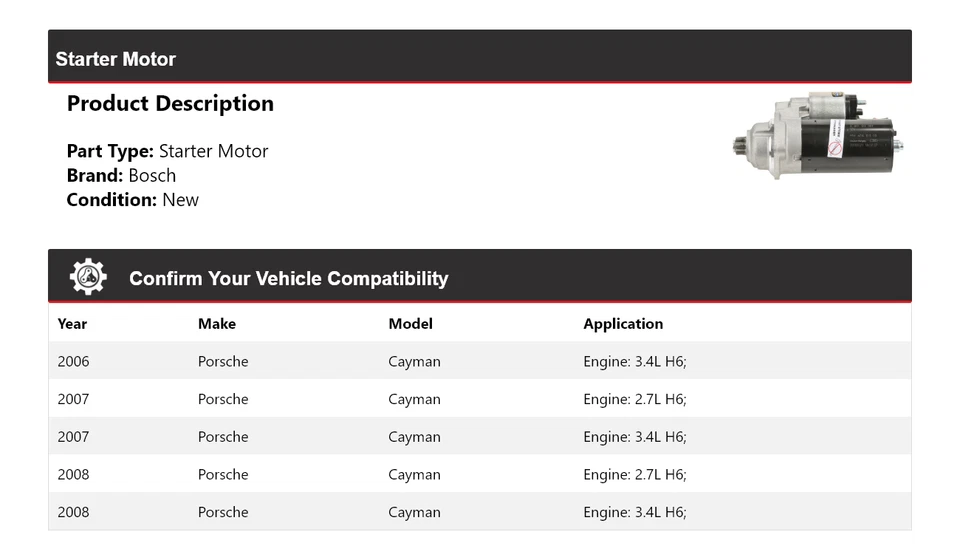
Task: Click Porsche in the 2006 row
Action: tap(223, 361)
